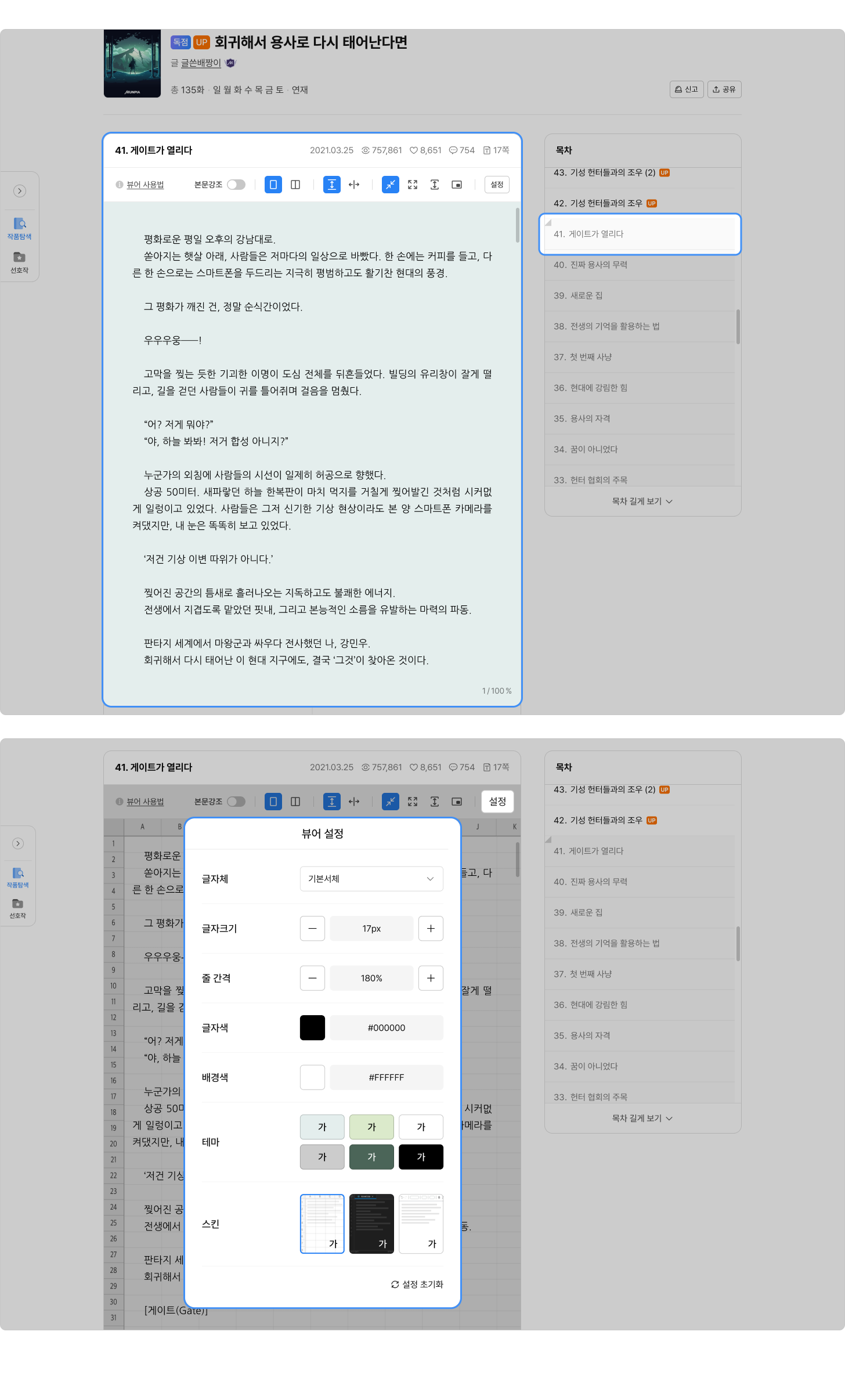This screenshot has height=1400, width=845.
Task: Open chapter 38. 전생의 기억을 활용하는 법 beside the settings dialog
Action: point(640,943)
